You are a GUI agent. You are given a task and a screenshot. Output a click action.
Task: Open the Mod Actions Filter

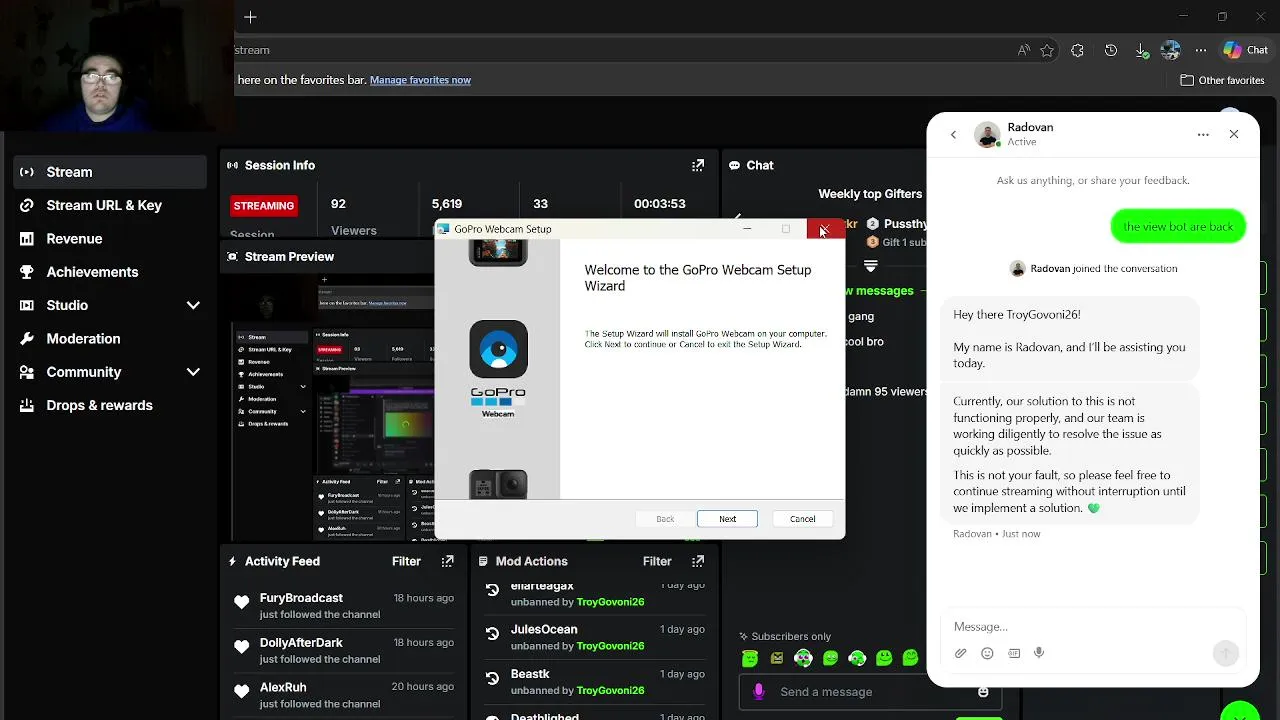click(657, 561)
